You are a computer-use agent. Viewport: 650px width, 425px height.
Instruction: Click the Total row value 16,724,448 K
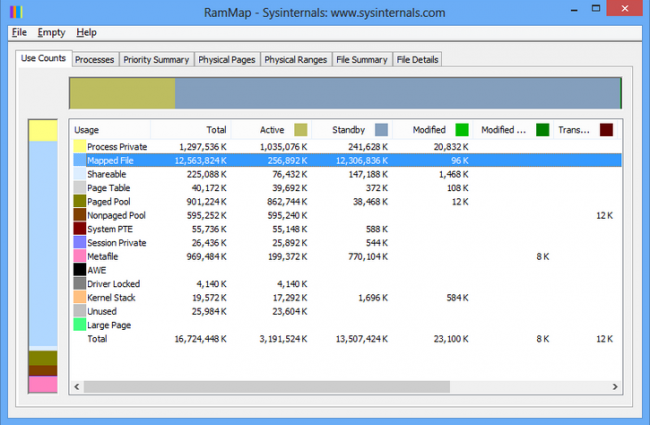(x=201, y=339)
